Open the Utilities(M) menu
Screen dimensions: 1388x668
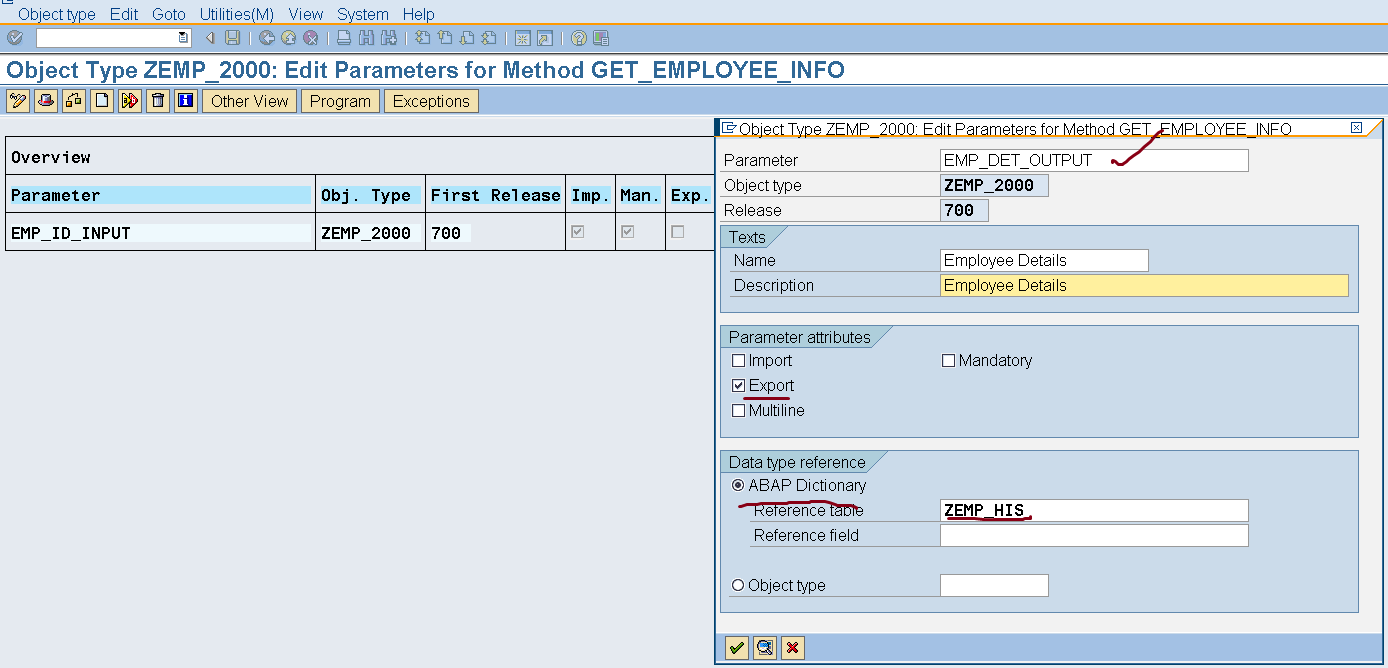point(236,14)
